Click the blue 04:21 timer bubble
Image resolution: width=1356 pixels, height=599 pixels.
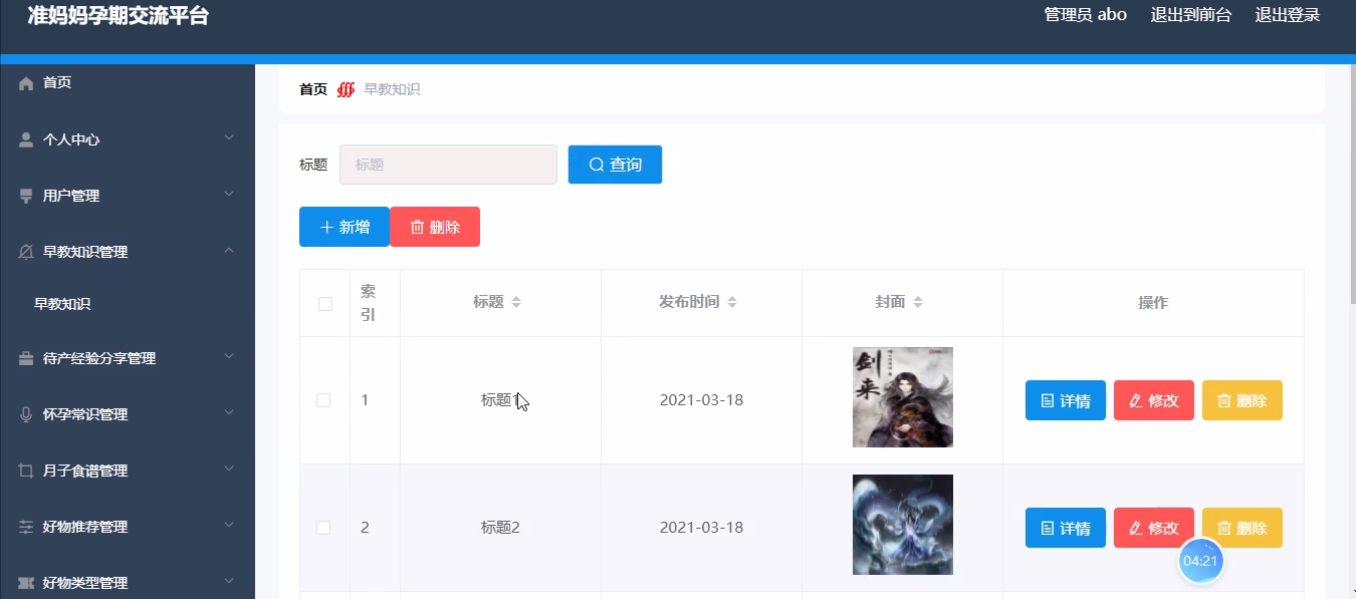pos(1201,561)
